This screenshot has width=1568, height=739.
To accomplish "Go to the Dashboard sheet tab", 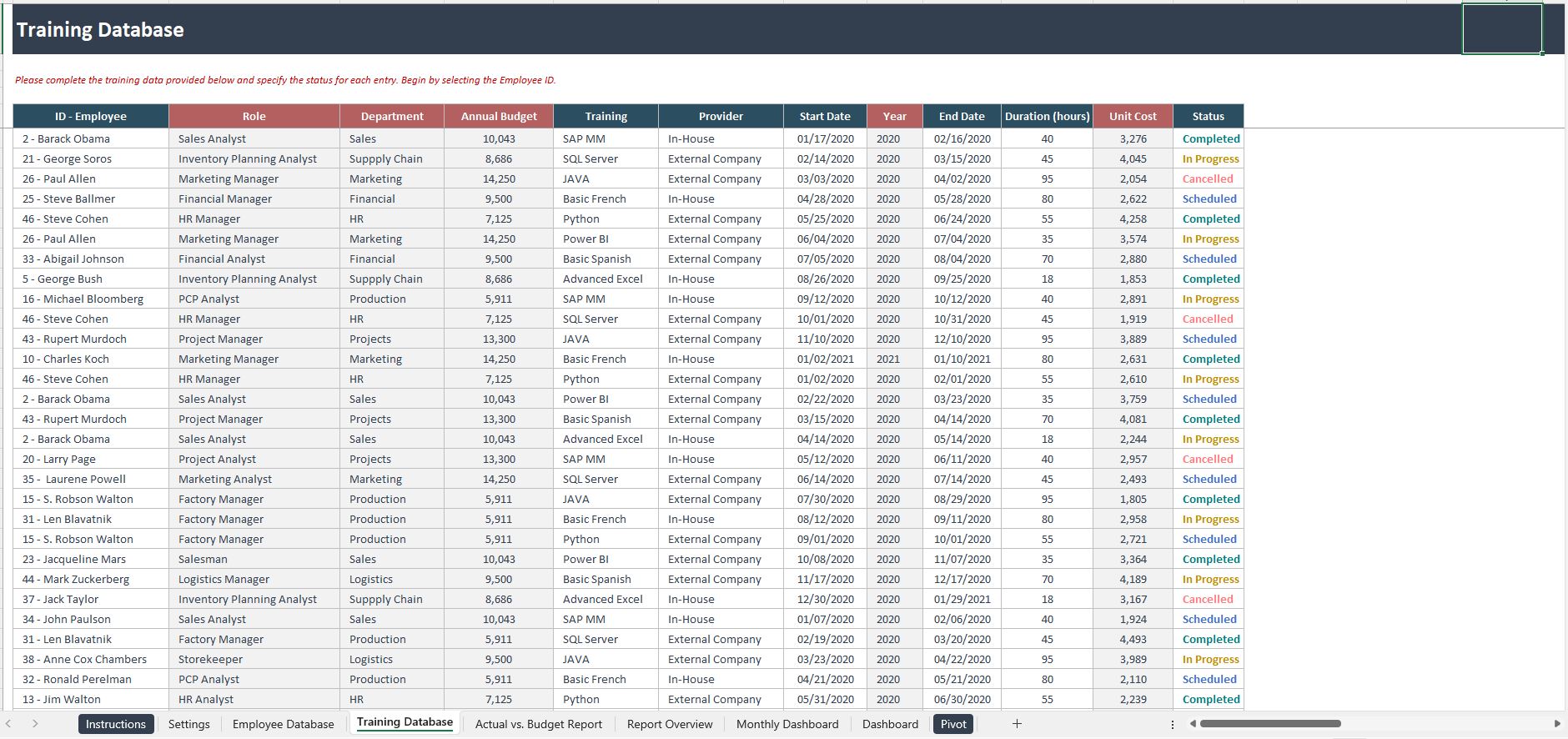I will click(x=890, y=724).
